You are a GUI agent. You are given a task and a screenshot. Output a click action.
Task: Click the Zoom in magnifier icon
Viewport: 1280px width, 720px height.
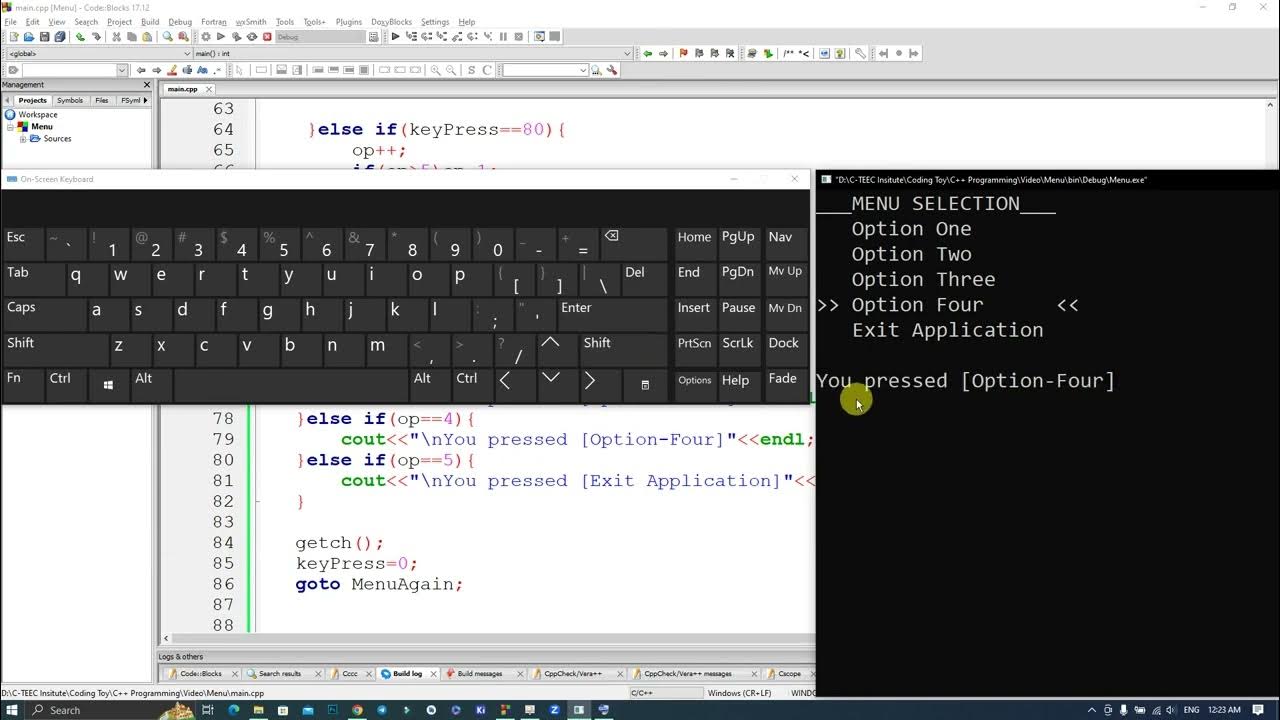pyautogui.click(x=435, y=70)
